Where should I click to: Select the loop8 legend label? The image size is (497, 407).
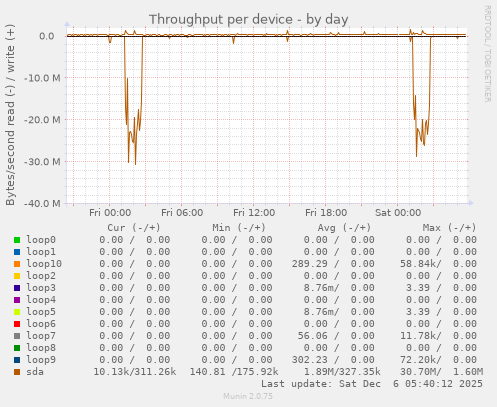click(x=41, y=348)
